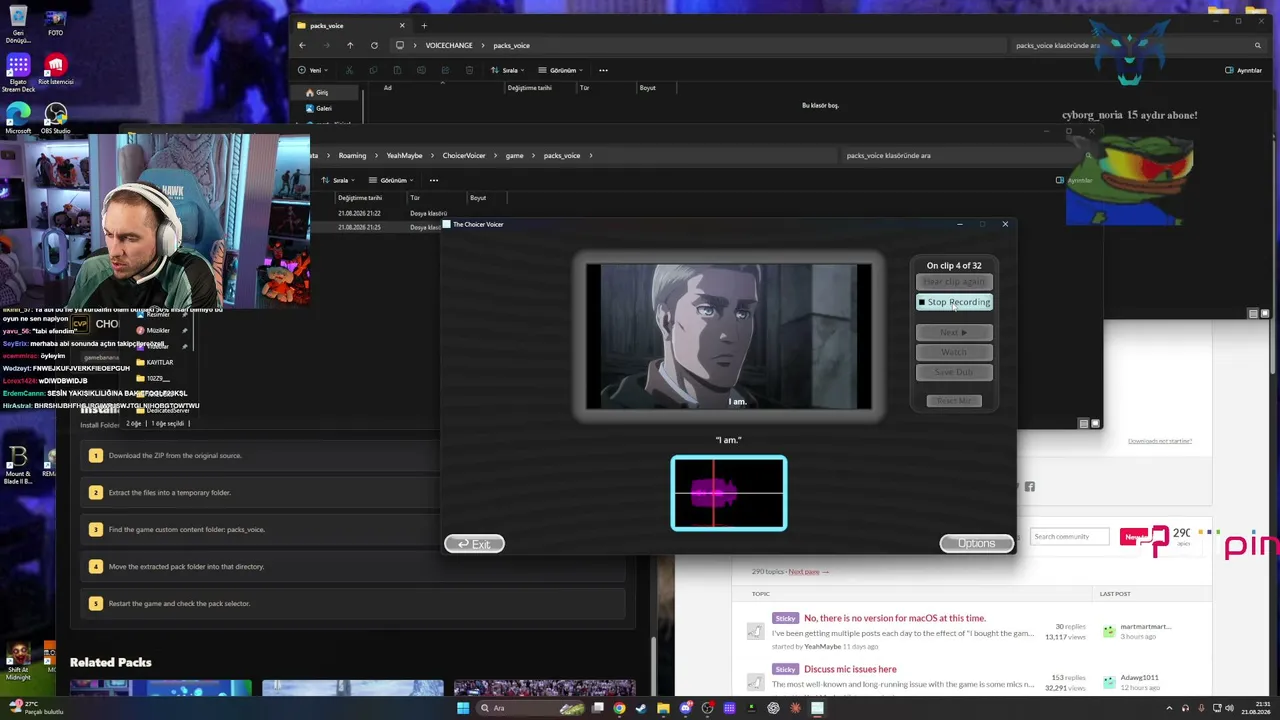
Task: Sort by Değiştirme tarihi in front Explorer
Action: pyautogui.click(x=529, y=88)
